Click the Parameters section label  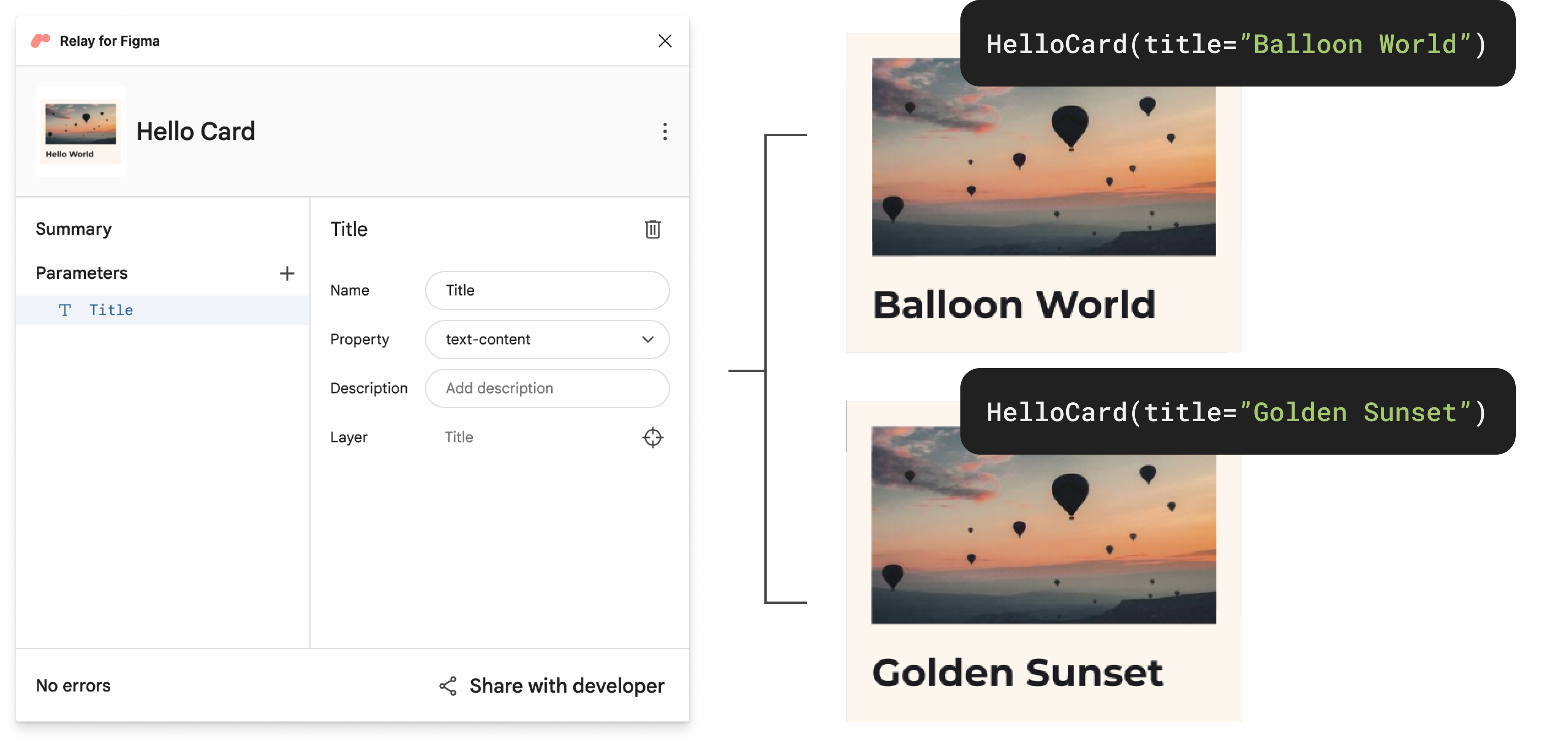point(81,272)
